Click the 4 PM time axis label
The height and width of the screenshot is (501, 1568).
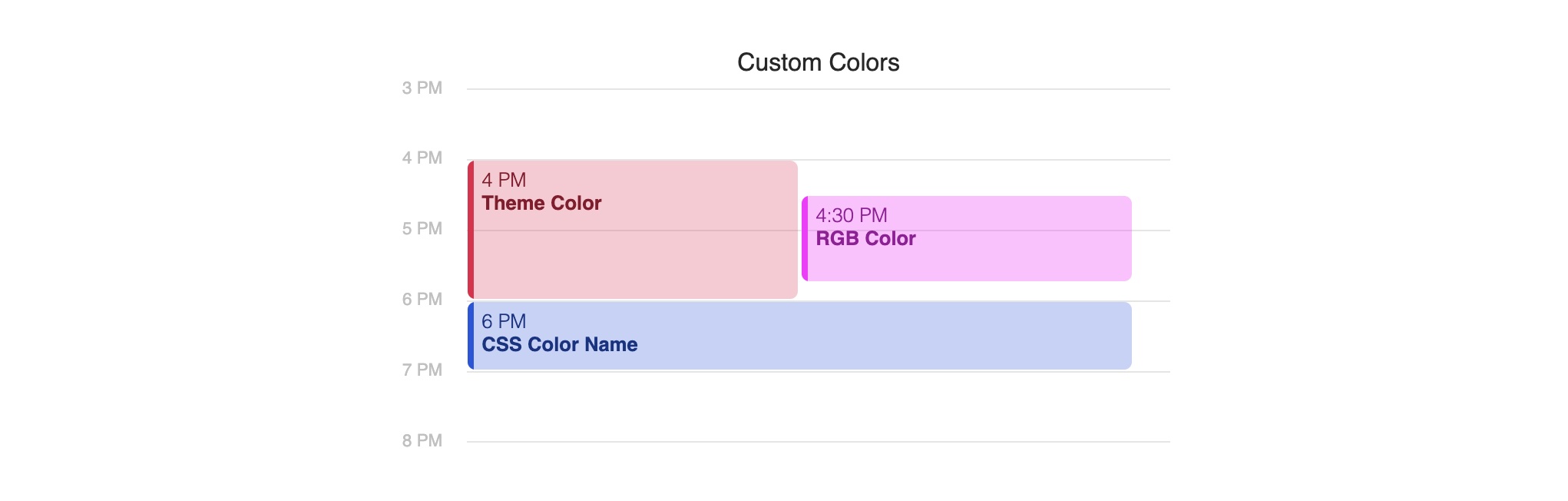(422, 158)
